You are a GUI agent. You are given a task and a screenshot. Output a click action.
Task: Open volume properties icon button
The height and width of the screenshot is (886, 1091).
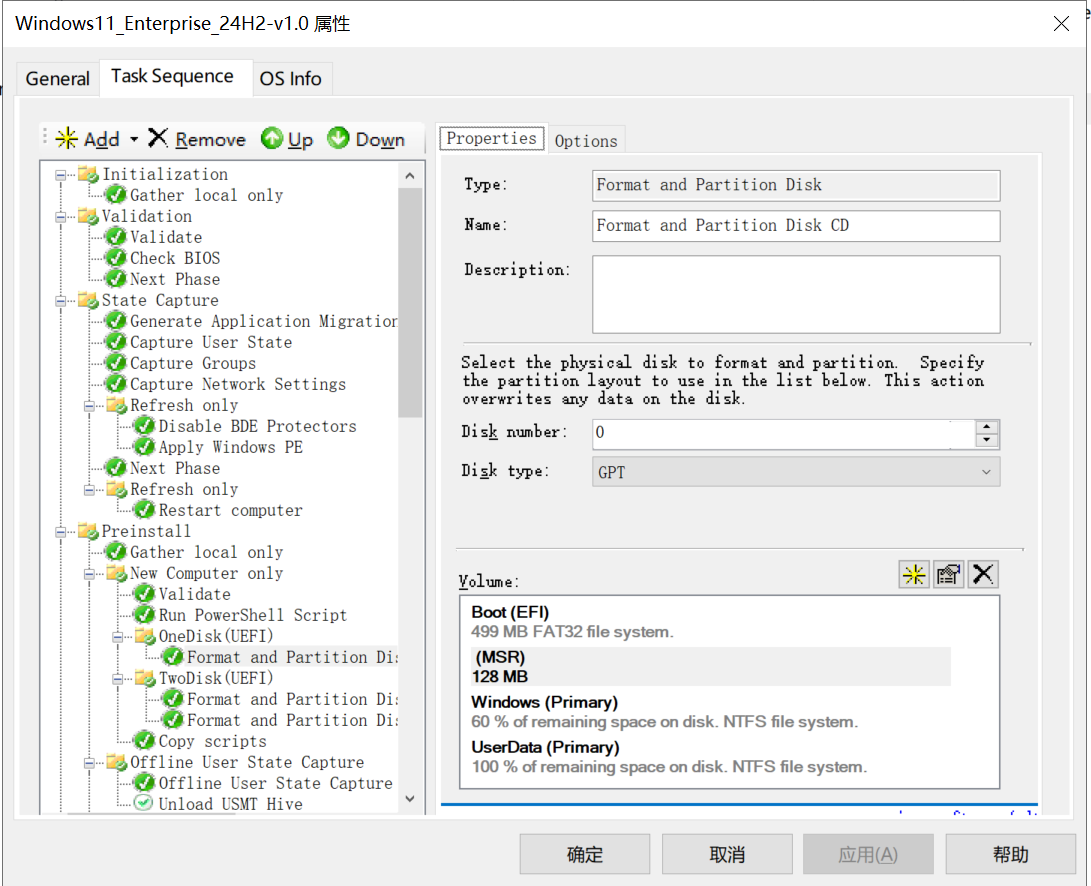948,574
